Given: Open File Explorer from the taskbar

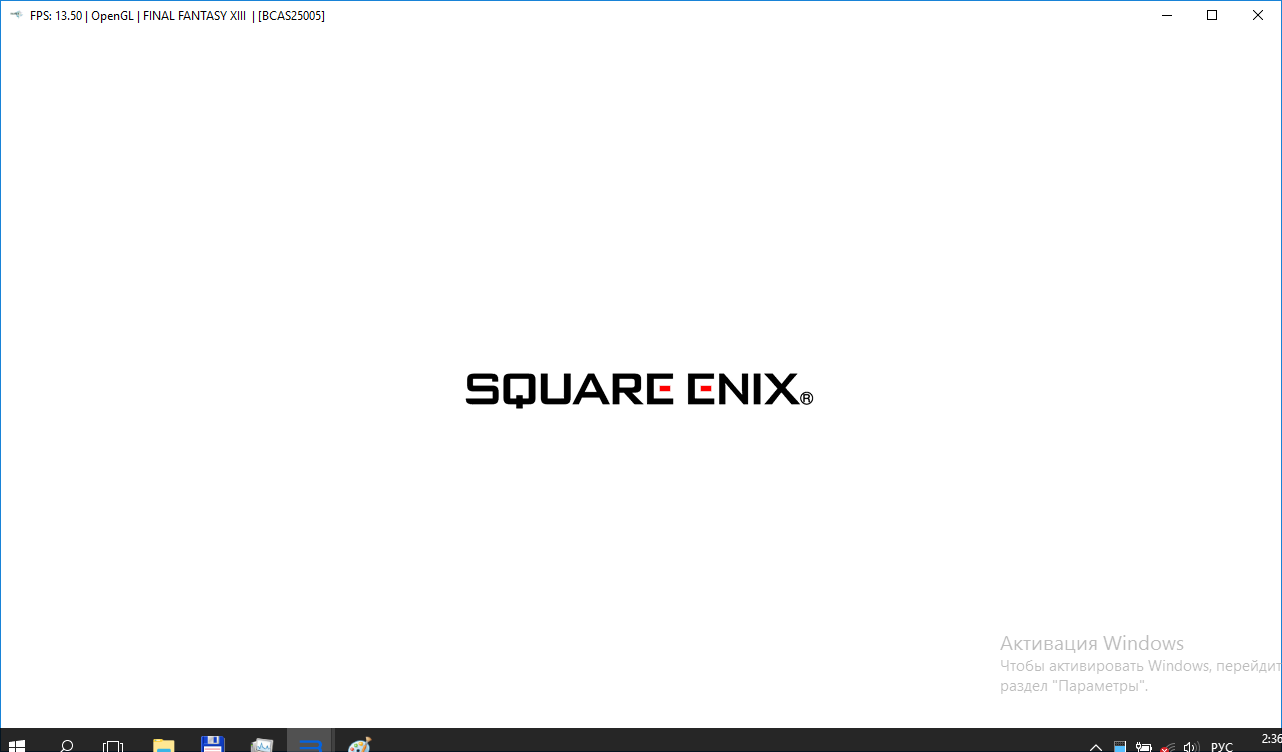Looking at the screenshot, I should pos(163,744).
